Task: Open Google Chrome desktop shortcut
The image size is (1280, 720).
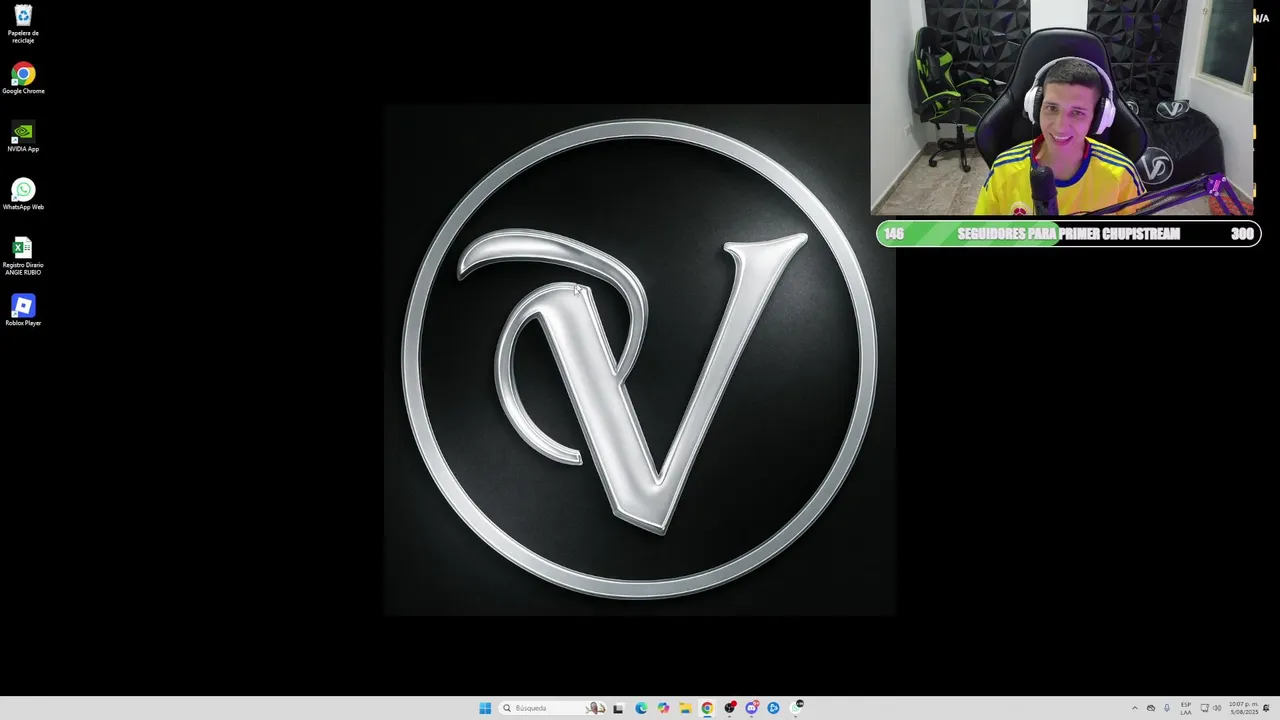Action: [x=23, y=79]
